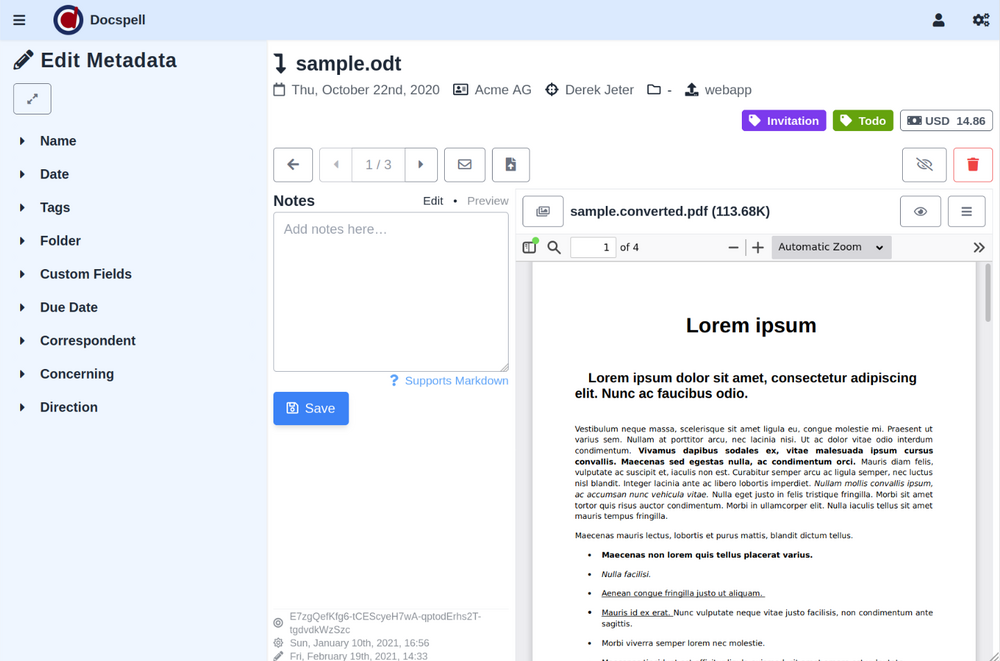The image size is (1000, 661).
Task: Open the settings cogs icon in header
Action: pyautogui.click(x=981, y=20)
